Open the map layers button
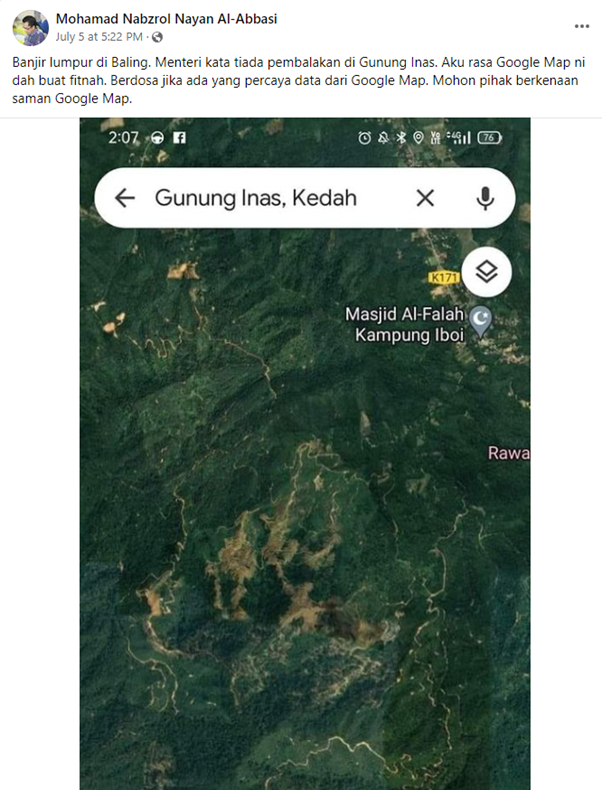The width and height of the screenshot is (602, 790). click(487, 272)
